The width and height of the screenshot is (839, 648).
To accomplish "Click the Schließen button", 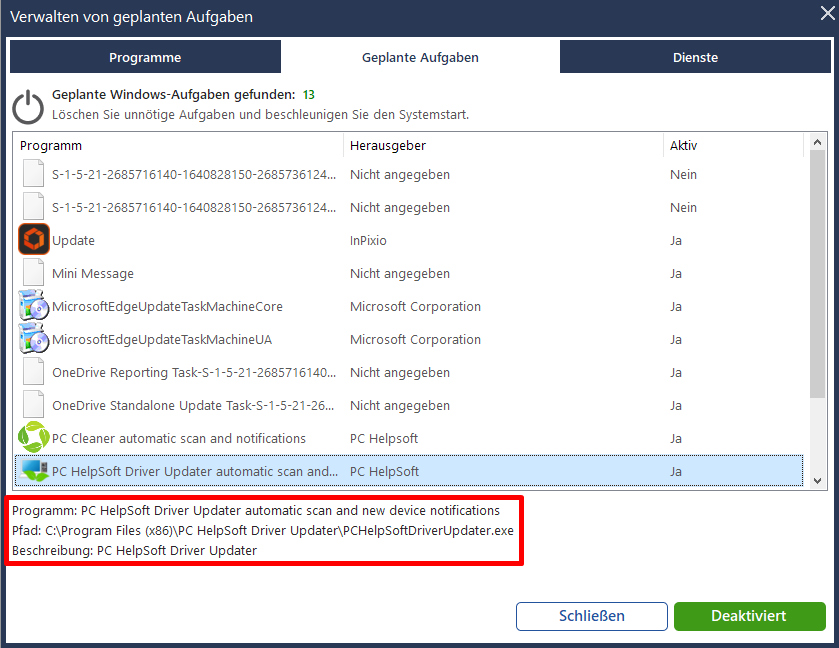I will pos(592,616).
